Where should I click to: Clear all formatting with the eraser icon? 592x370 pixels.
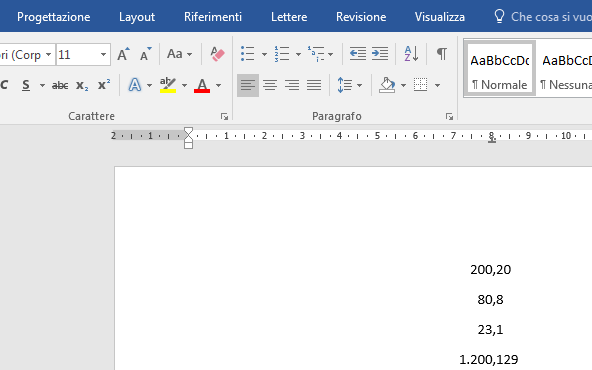coord(217,54)
